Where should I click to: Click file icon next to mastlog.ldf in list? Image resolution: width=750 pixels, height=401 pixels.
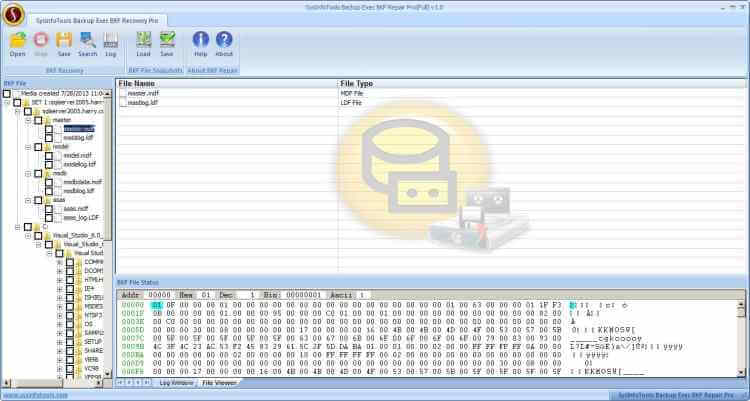123,102
